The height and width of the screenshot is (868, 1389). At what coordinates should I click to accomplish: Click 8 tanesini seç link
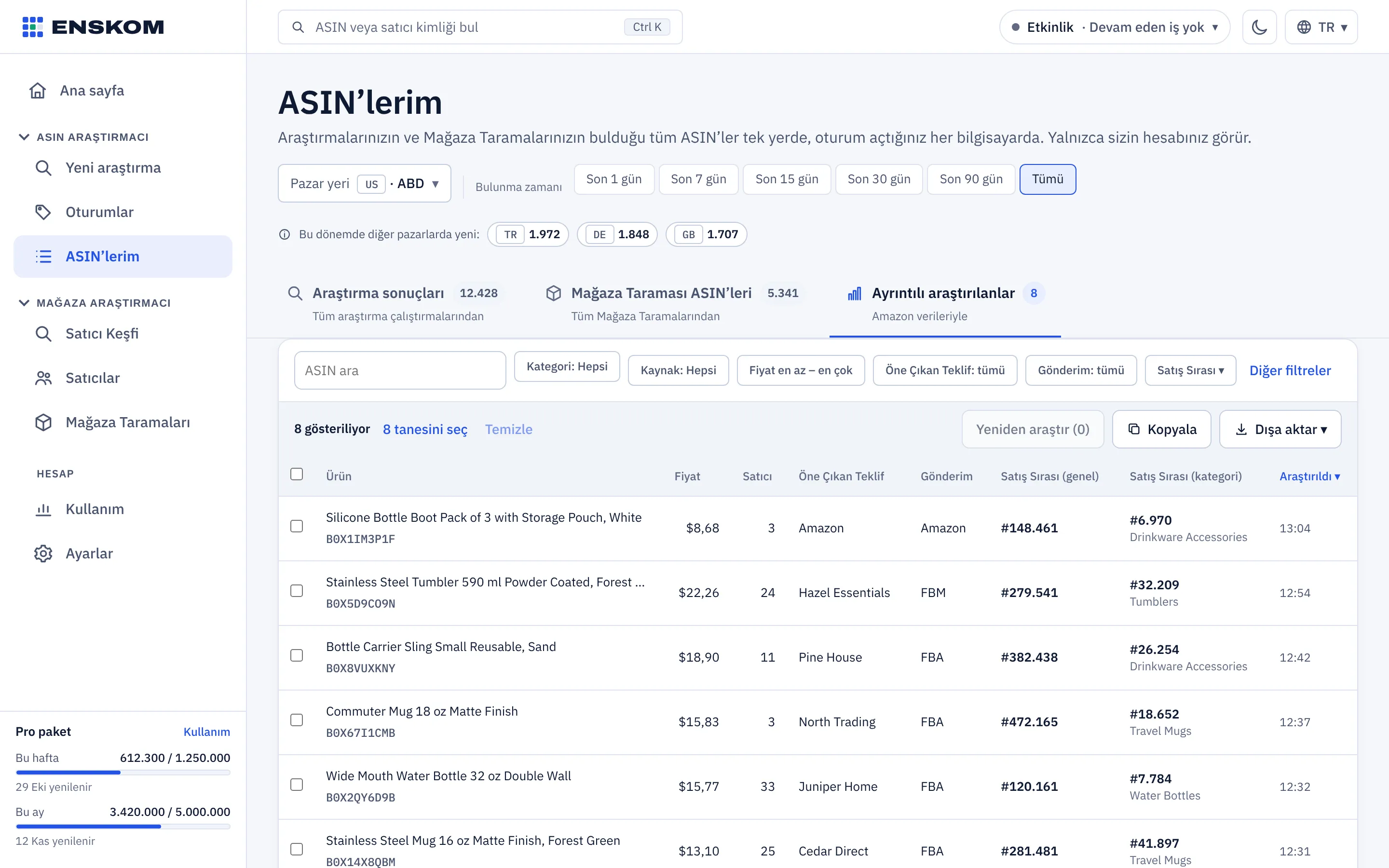click(x=425, y=429)
